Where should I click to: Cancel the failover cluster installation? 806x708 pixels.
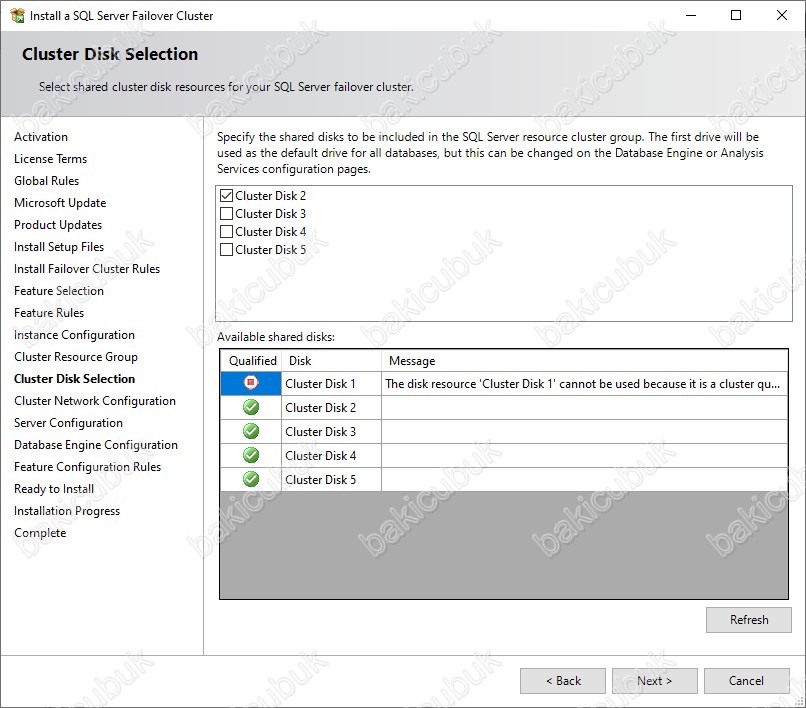click(x=746, y=681)
